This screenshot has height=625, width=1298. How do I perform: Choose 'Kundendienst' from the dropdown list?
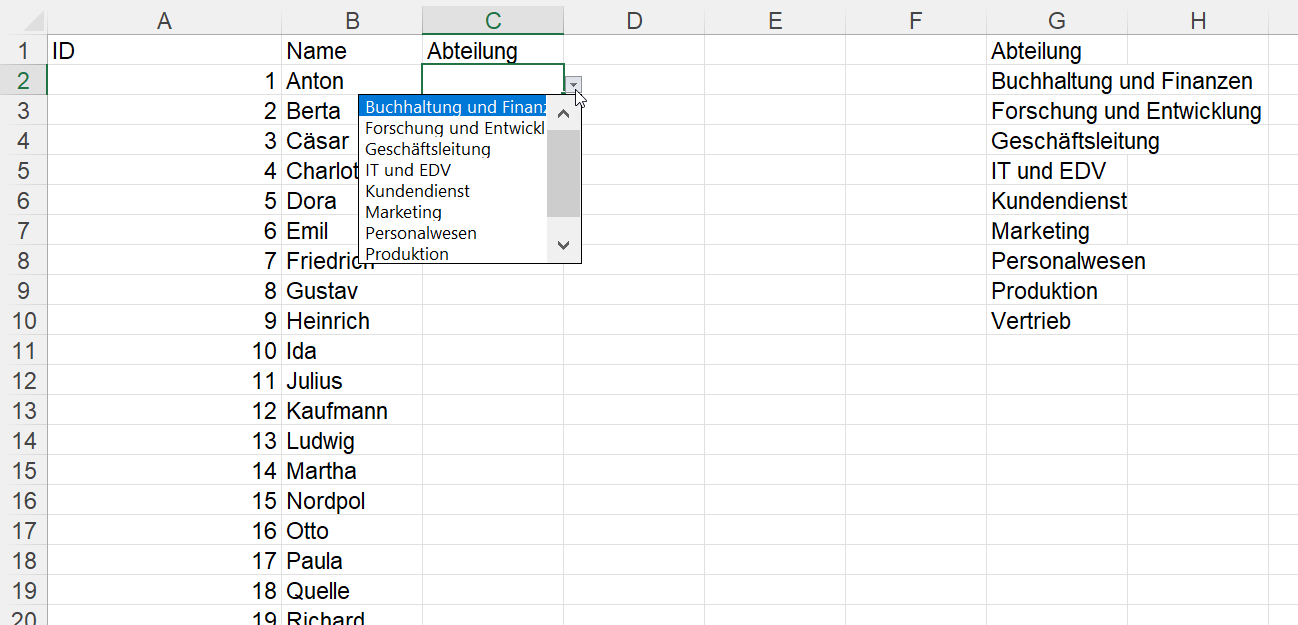[x=417, y=191]
